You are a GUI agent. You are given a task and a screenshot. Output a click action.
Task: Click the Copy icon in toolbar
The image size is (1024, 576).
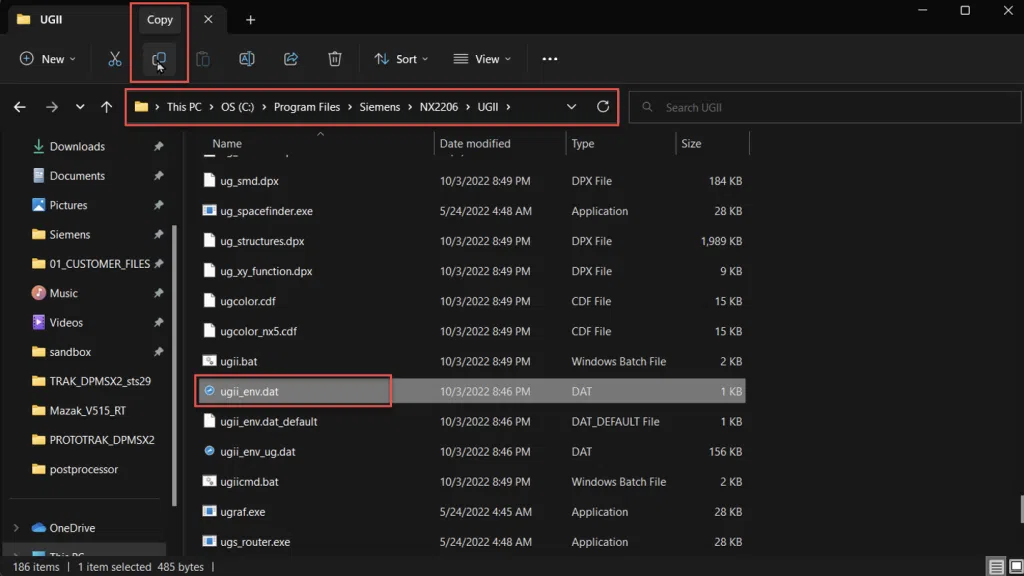pyautogui.click(x=159, y=59)
